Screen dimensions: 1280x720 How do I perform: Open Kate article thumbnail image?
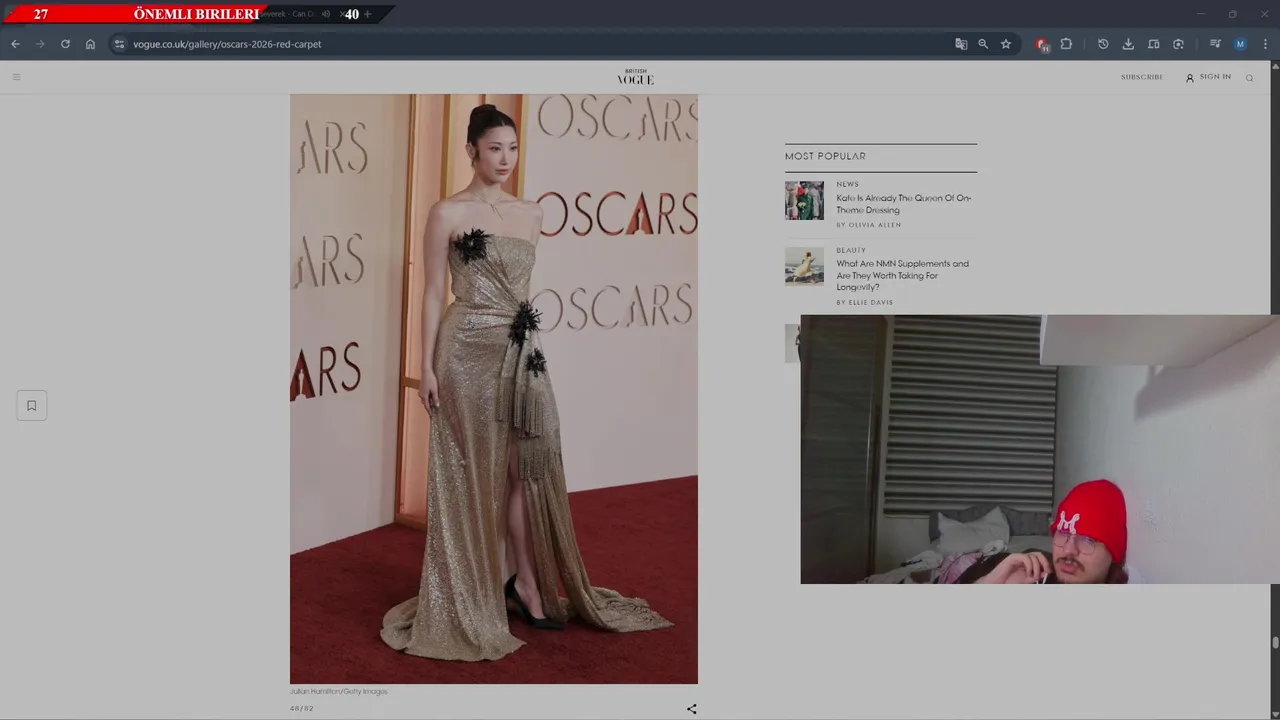point(804,200)
